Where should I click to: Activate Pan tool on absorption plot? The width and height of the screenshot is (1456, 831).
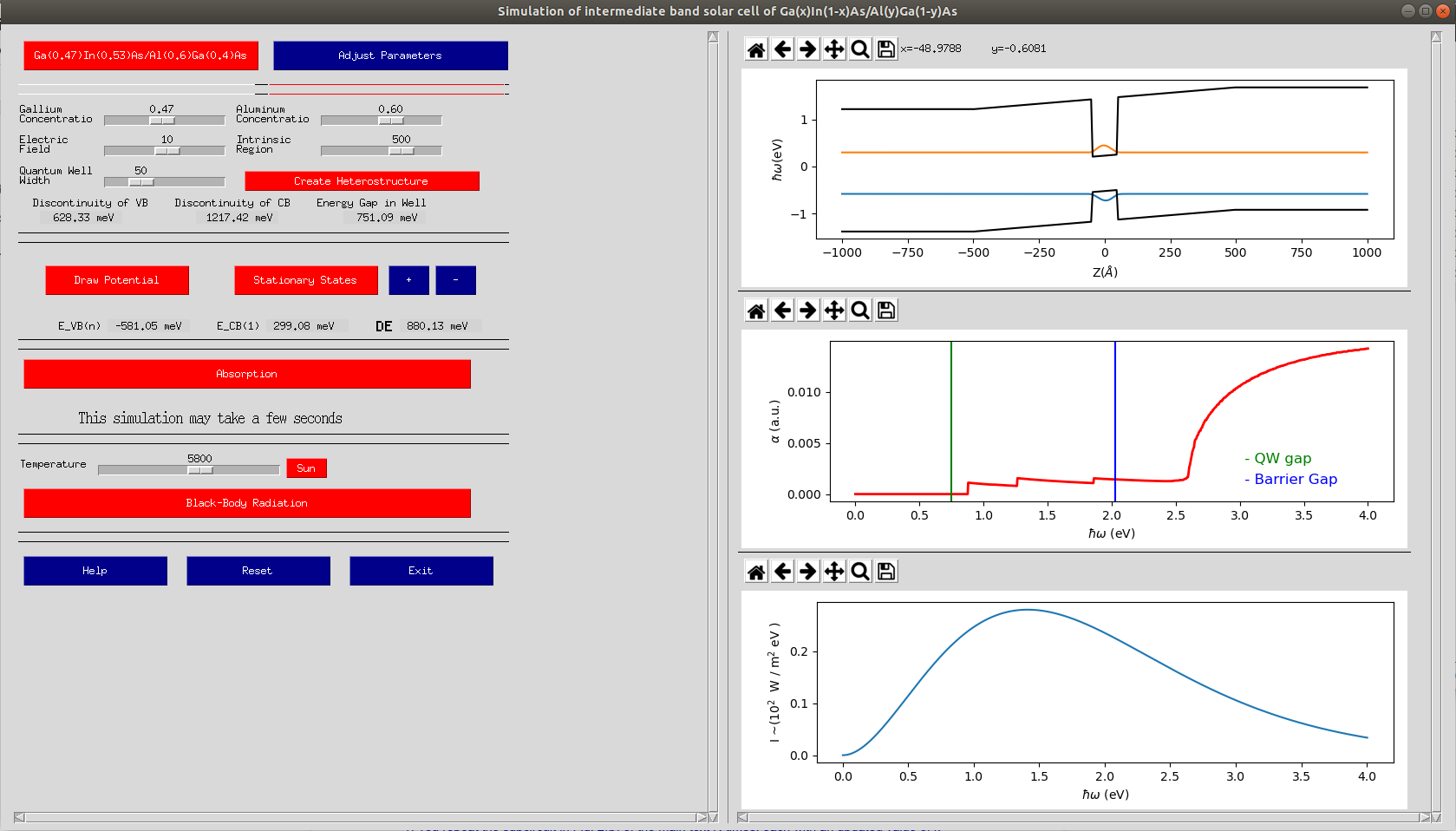click(x=834, y=311)
